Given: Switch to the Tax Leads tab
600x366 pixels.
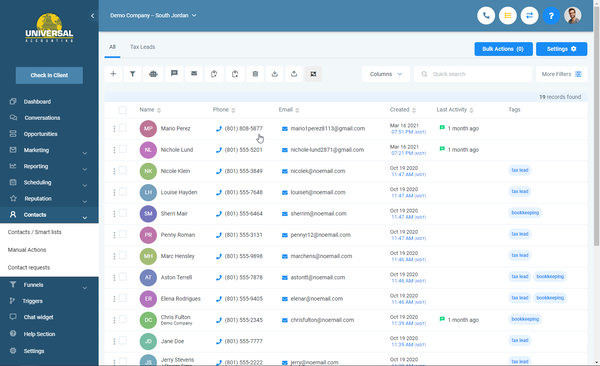Looking at the screenshot, I should [x=142, y=47].
